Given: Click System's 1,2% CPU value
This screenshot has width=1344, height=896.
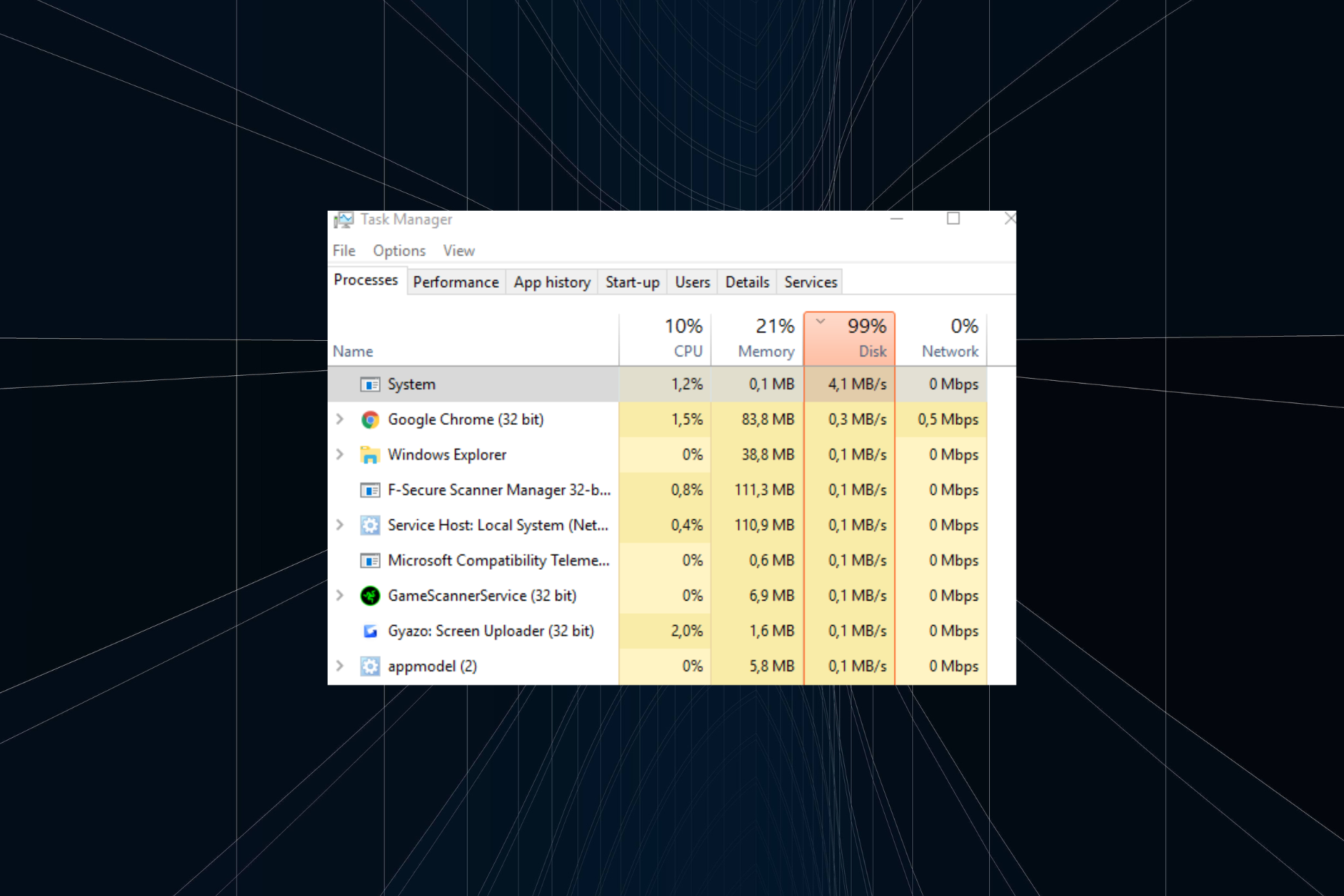Looking at the screenshot, I should coord(687,384).
